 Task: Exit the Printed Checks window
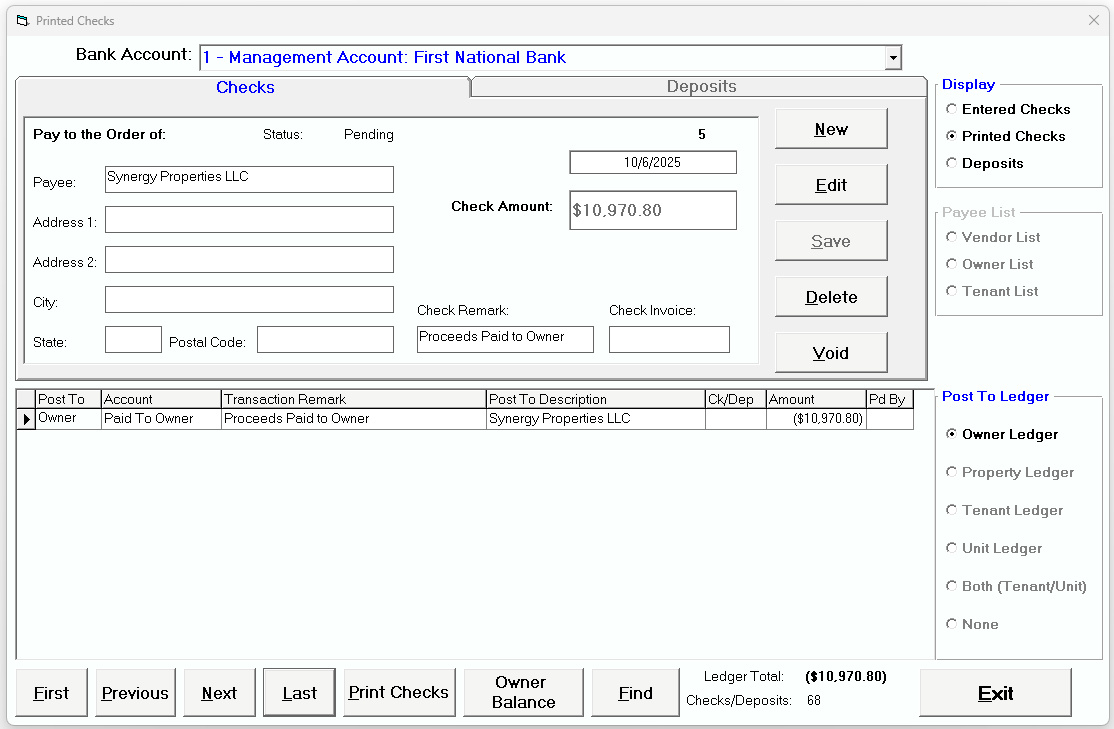click(x=996, y=692)
